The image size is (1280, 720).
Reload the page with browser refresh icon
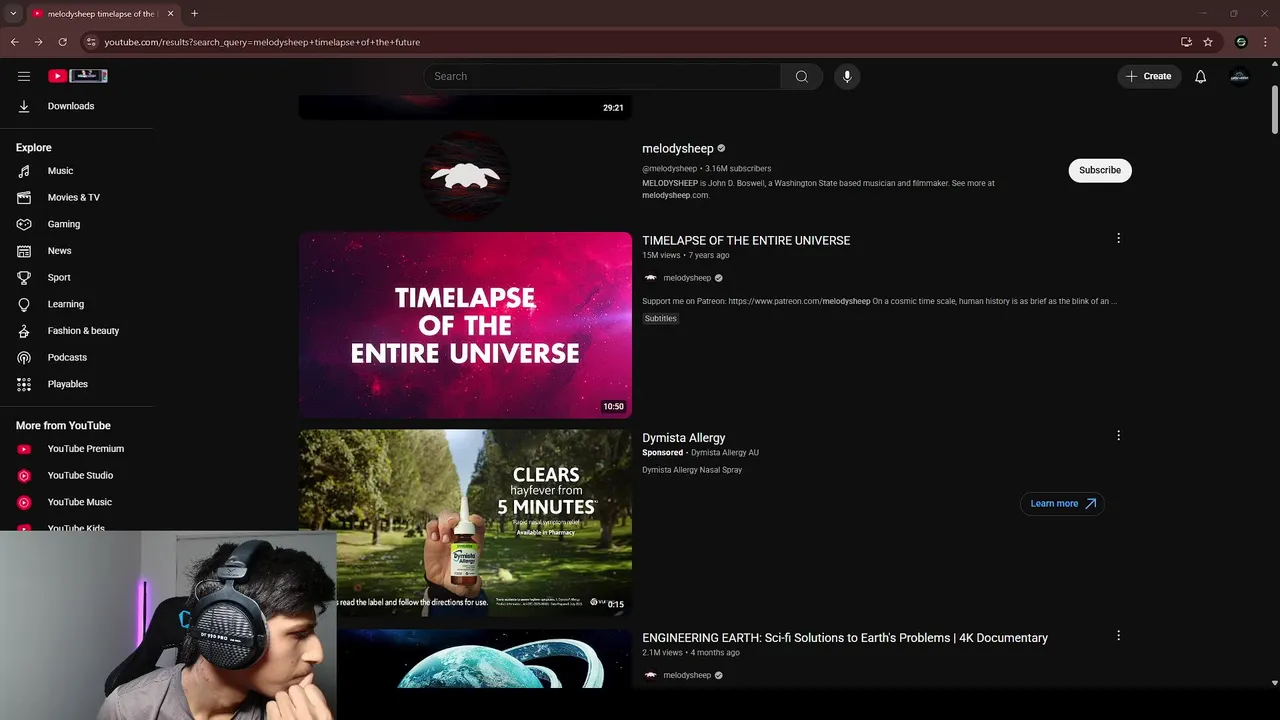(62, 42)
